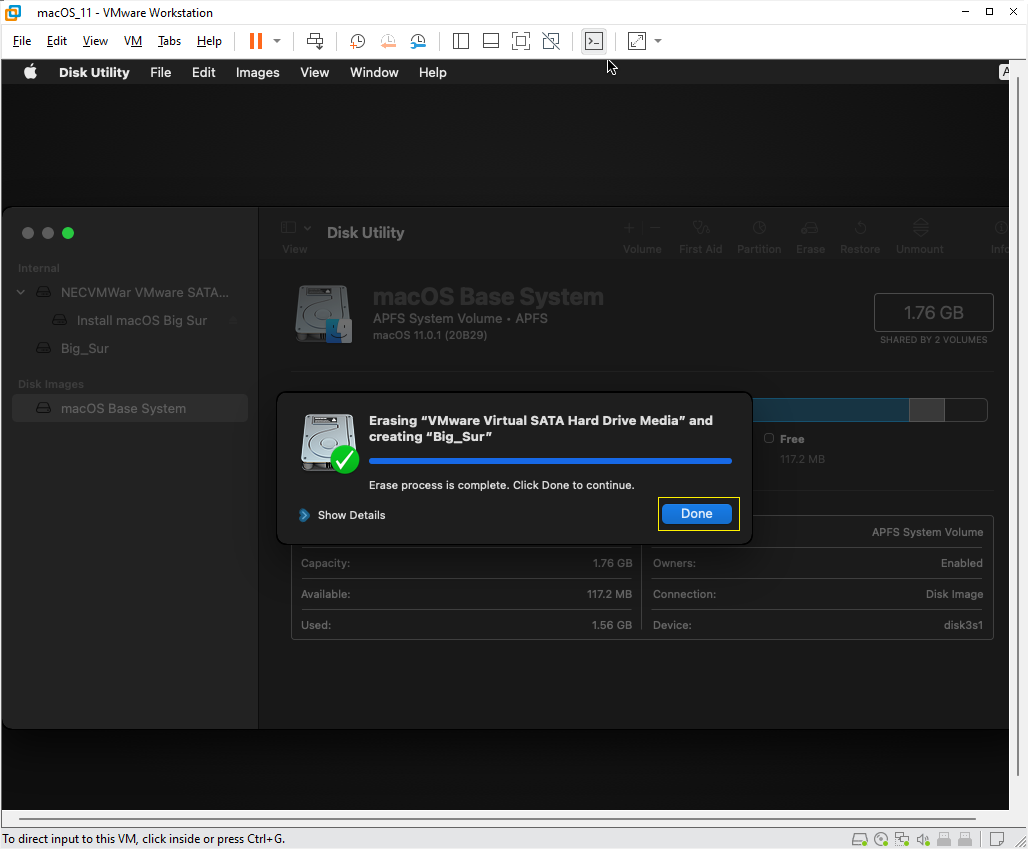Send Ctrl+Alt+Del to the VM
Image resolution: width=1028 pixels, height=849 pixels.
(315, 41)
